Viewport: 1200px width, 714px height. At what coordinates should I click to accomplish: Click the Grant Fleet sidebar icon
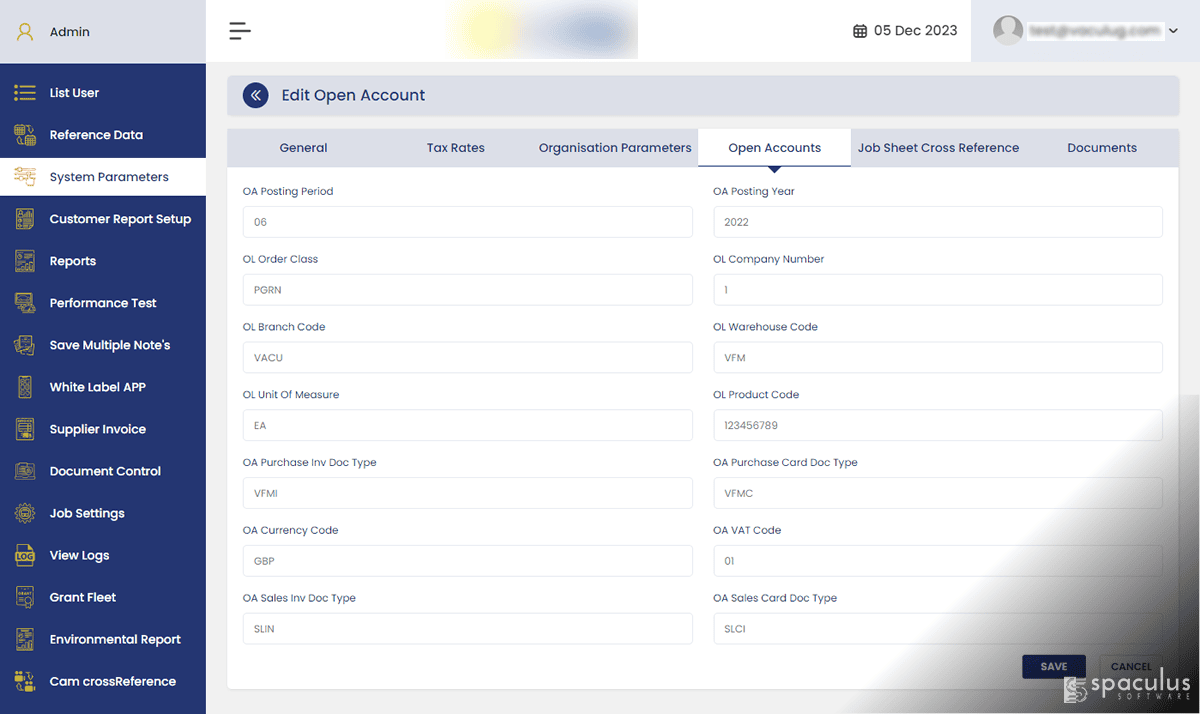[25, 597]
